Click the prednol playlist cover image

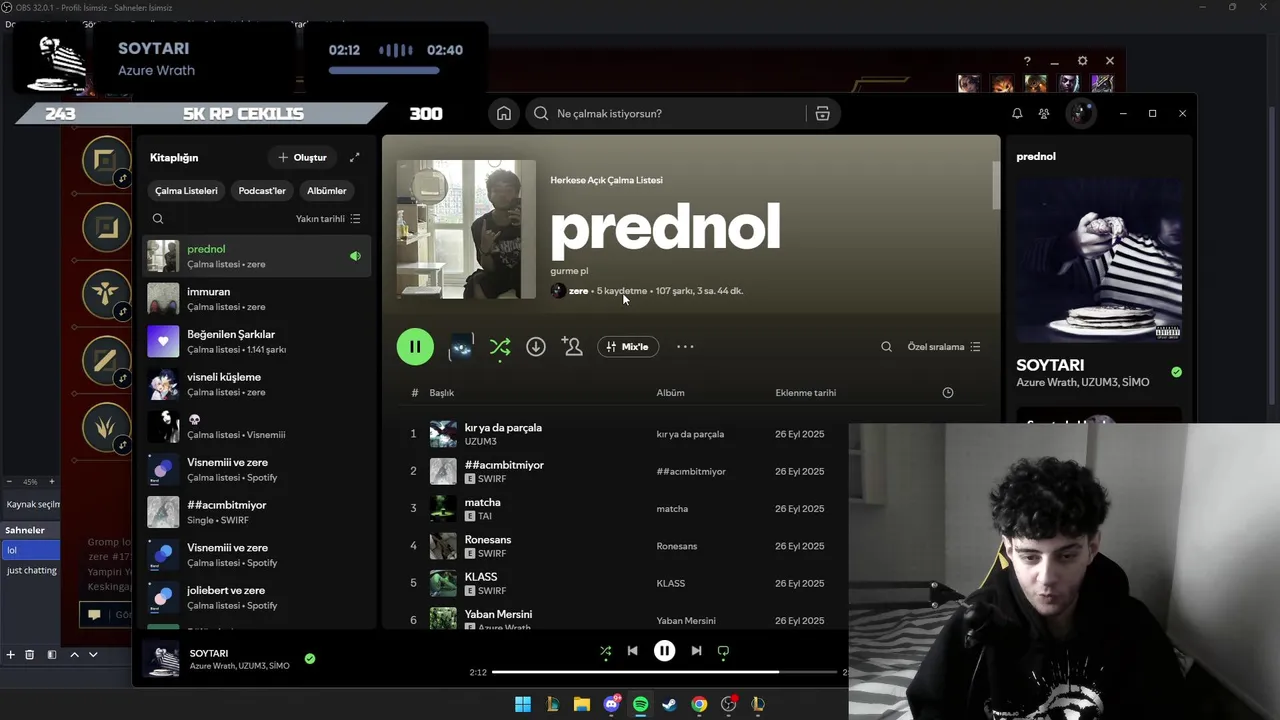[466, 229]
